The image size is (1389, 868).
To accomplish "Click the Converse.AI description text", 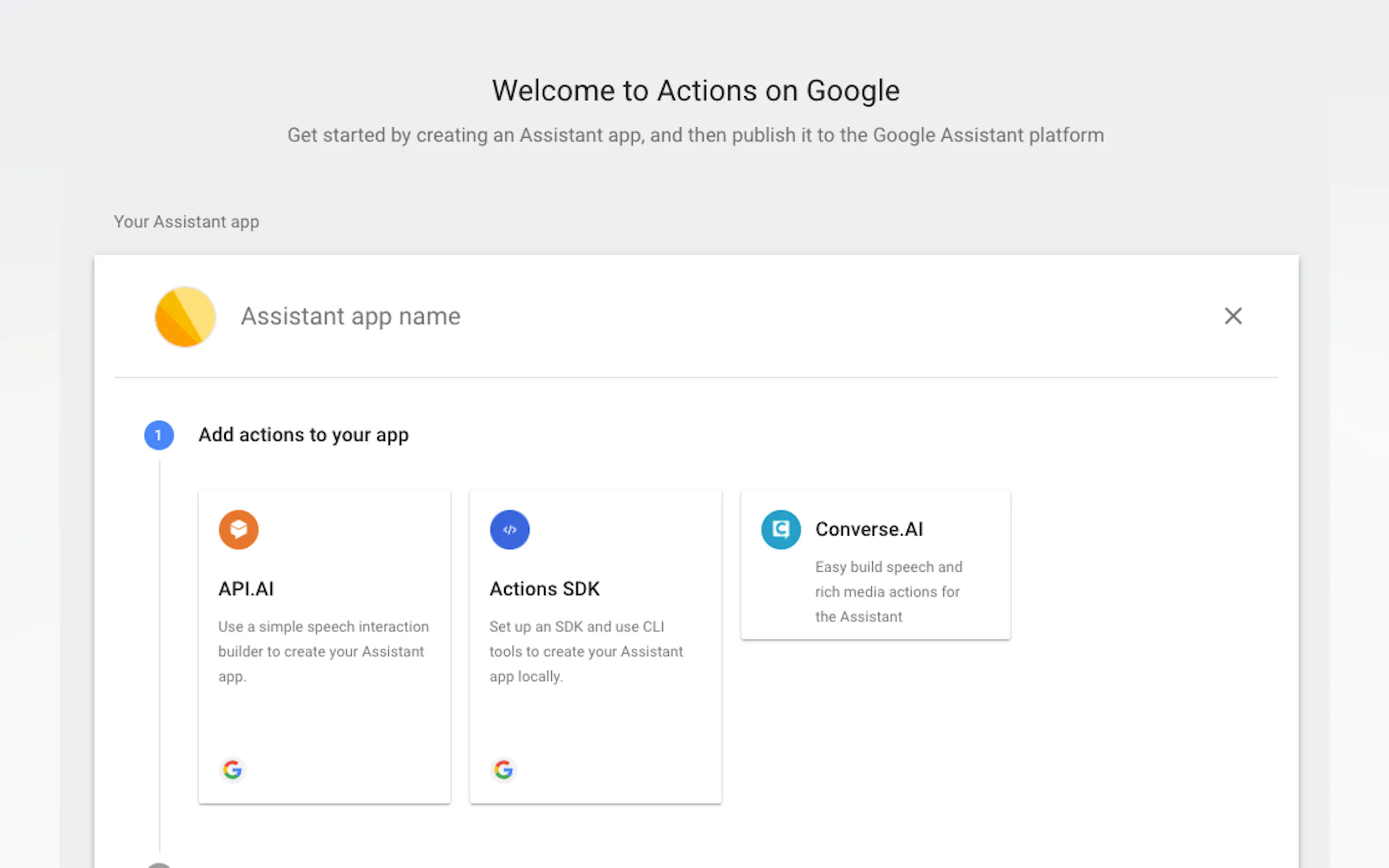I will click(888, 591).
